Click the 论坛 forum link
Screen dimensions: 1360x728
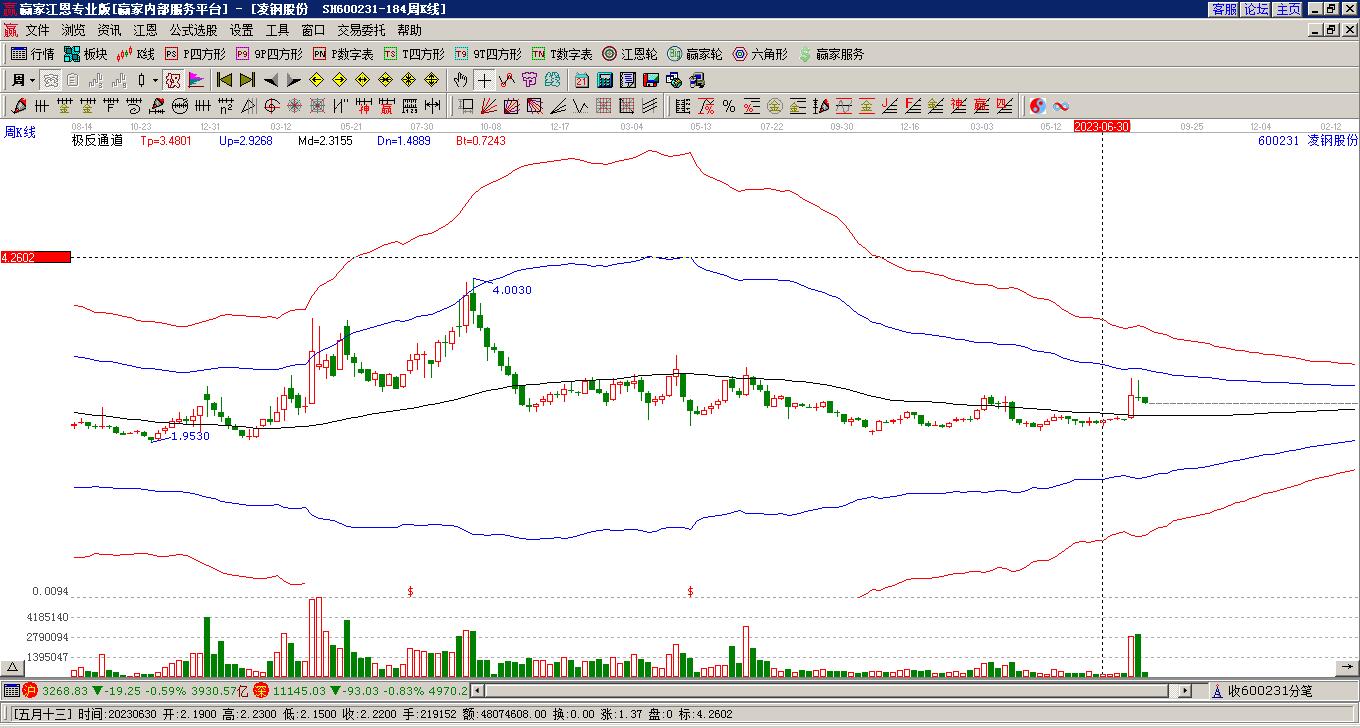[1256, 9]
